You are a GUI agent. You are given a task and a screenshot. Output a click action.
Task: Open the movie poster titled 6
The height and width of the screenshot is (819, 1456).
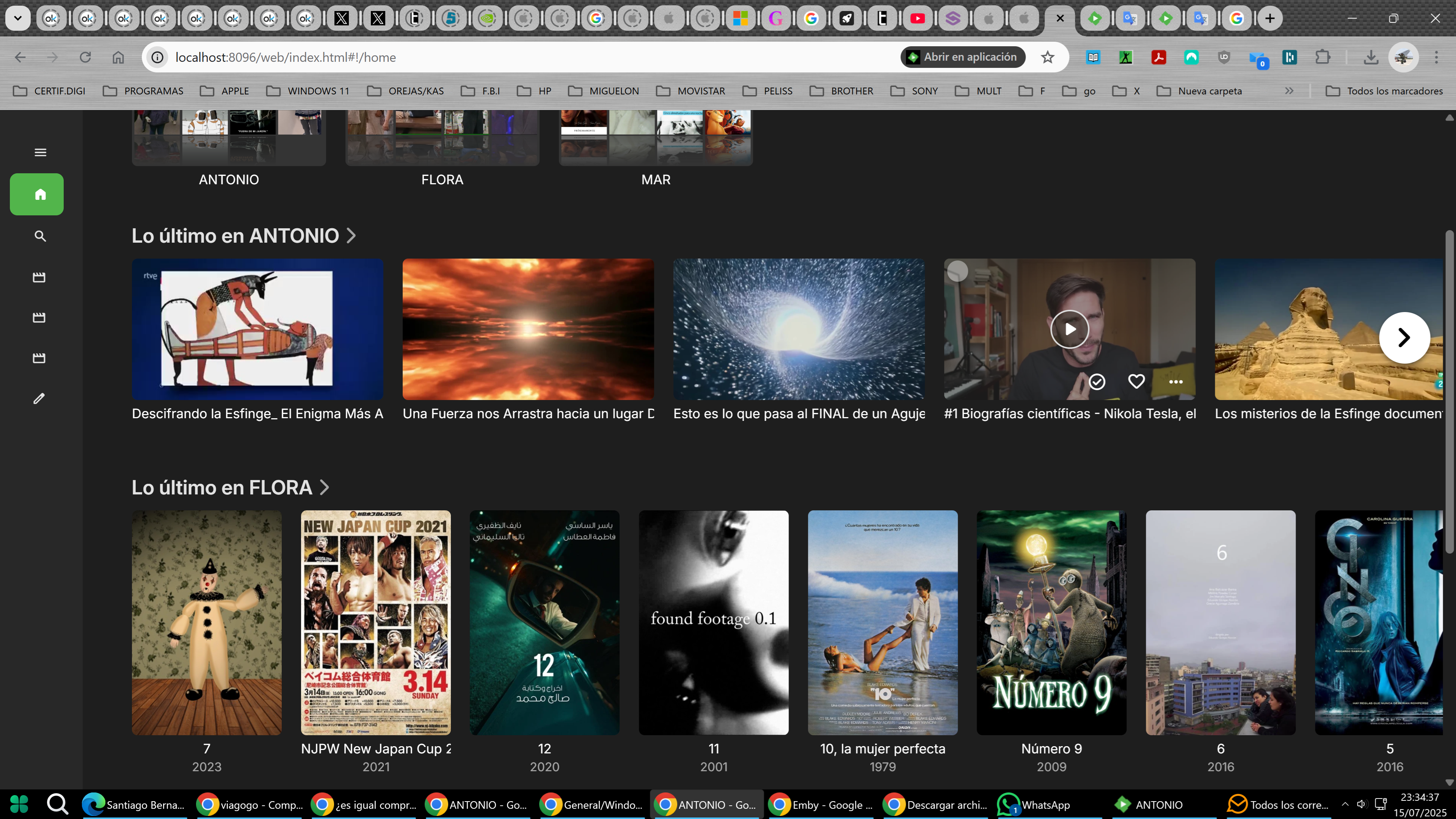click(x=1220, y=622)
